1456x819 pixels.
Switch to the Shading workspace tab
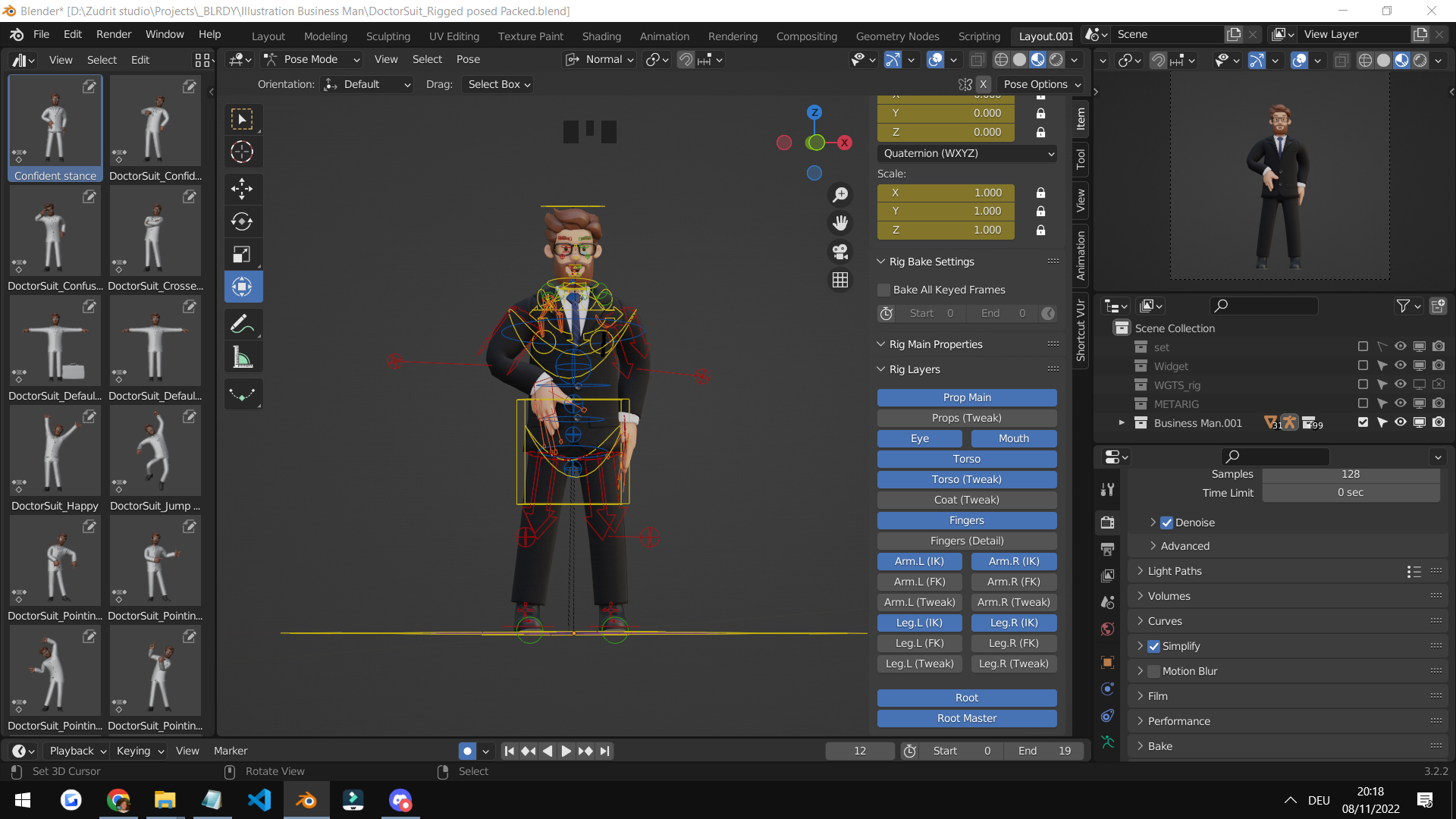[x=601, y=36]
